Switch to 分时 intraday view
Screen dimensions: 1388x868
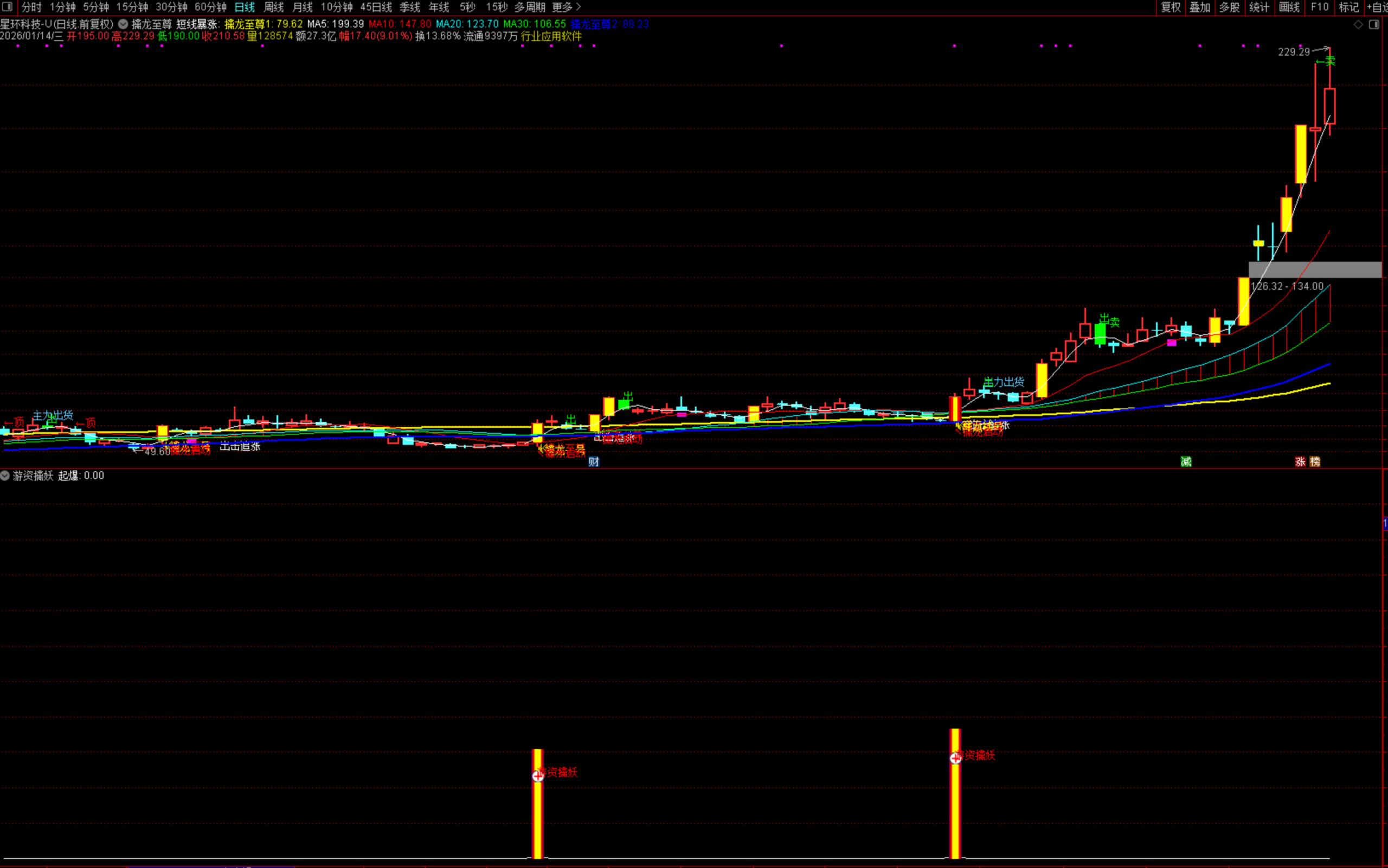coord(31,7)
